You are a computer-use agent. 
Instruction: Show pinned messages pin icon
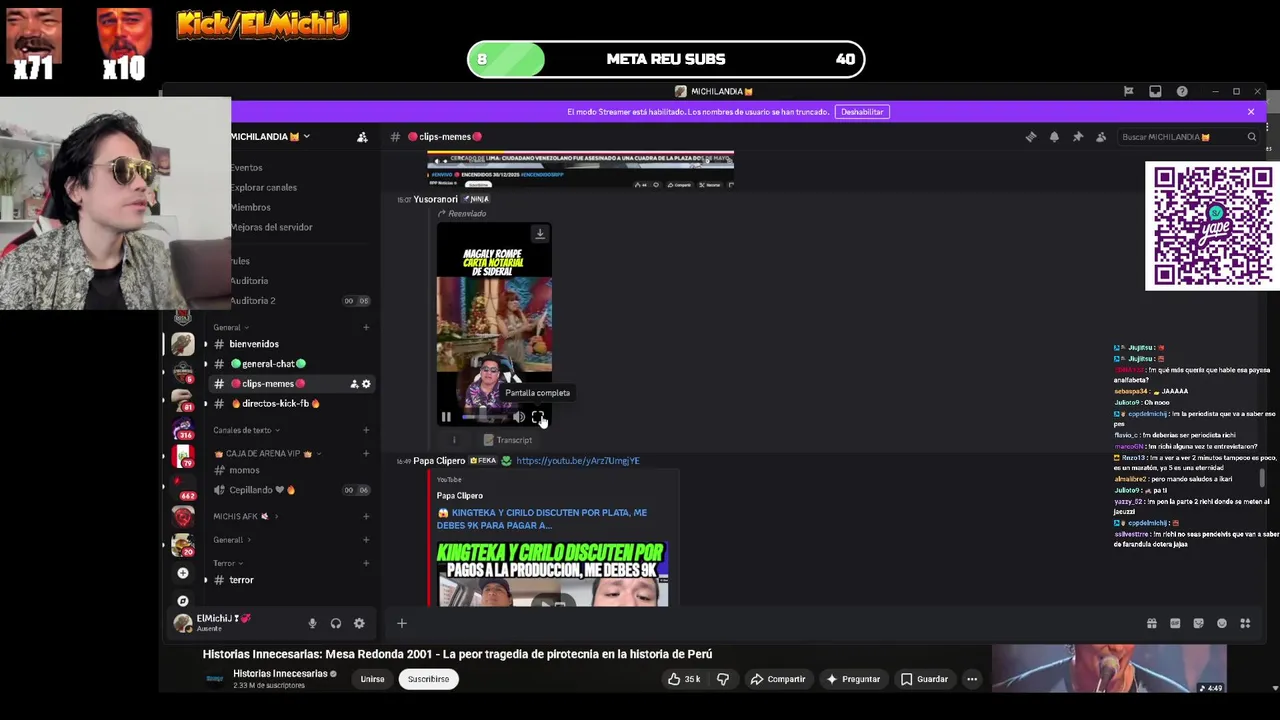tap(1078, 137)
